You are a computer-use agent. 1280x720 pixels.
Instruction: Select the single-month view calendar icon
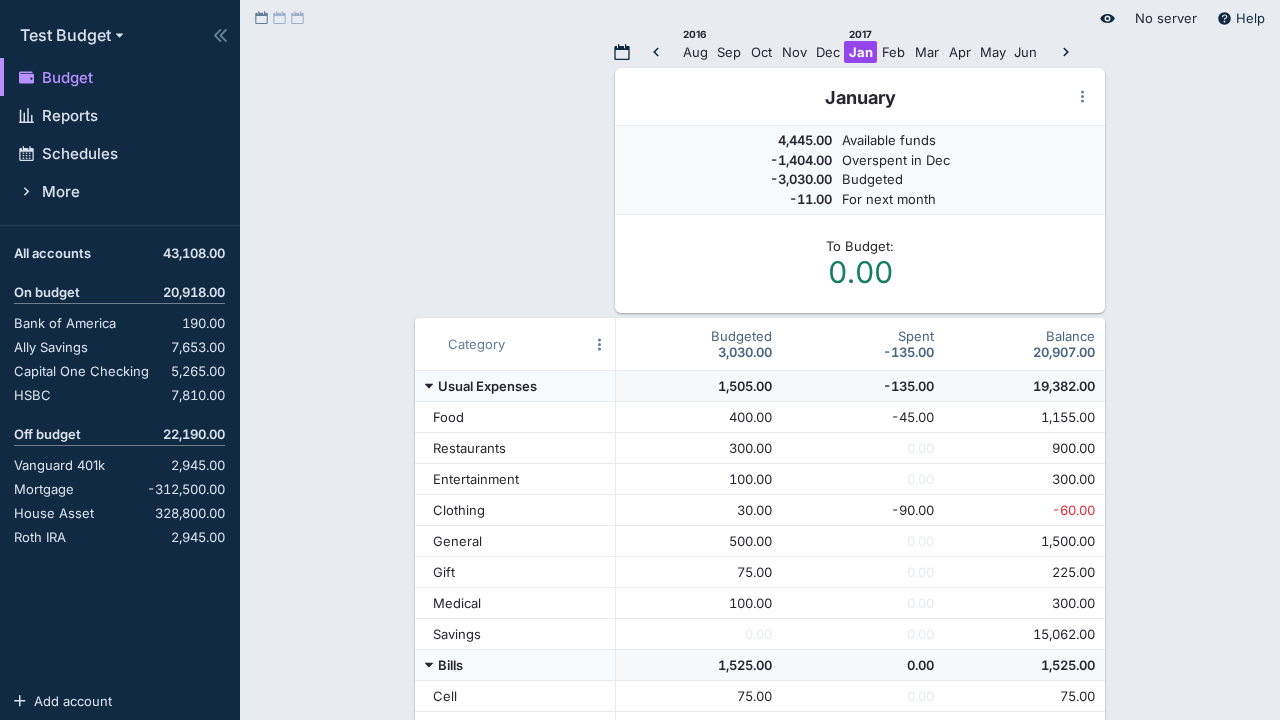tap(262, 18)
